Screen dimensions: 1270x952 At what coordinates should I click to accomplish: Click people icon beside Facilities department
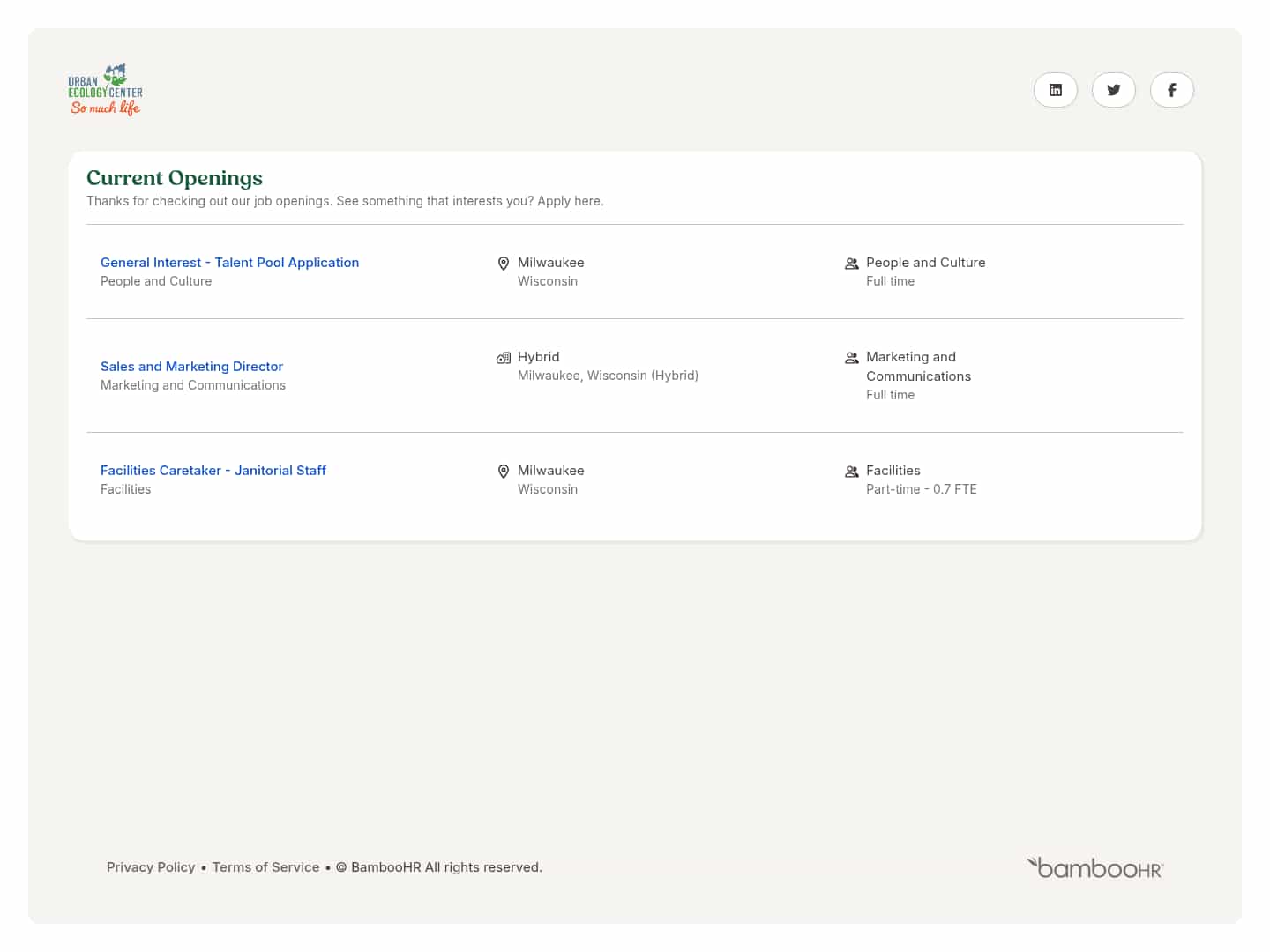click(852, 472)
